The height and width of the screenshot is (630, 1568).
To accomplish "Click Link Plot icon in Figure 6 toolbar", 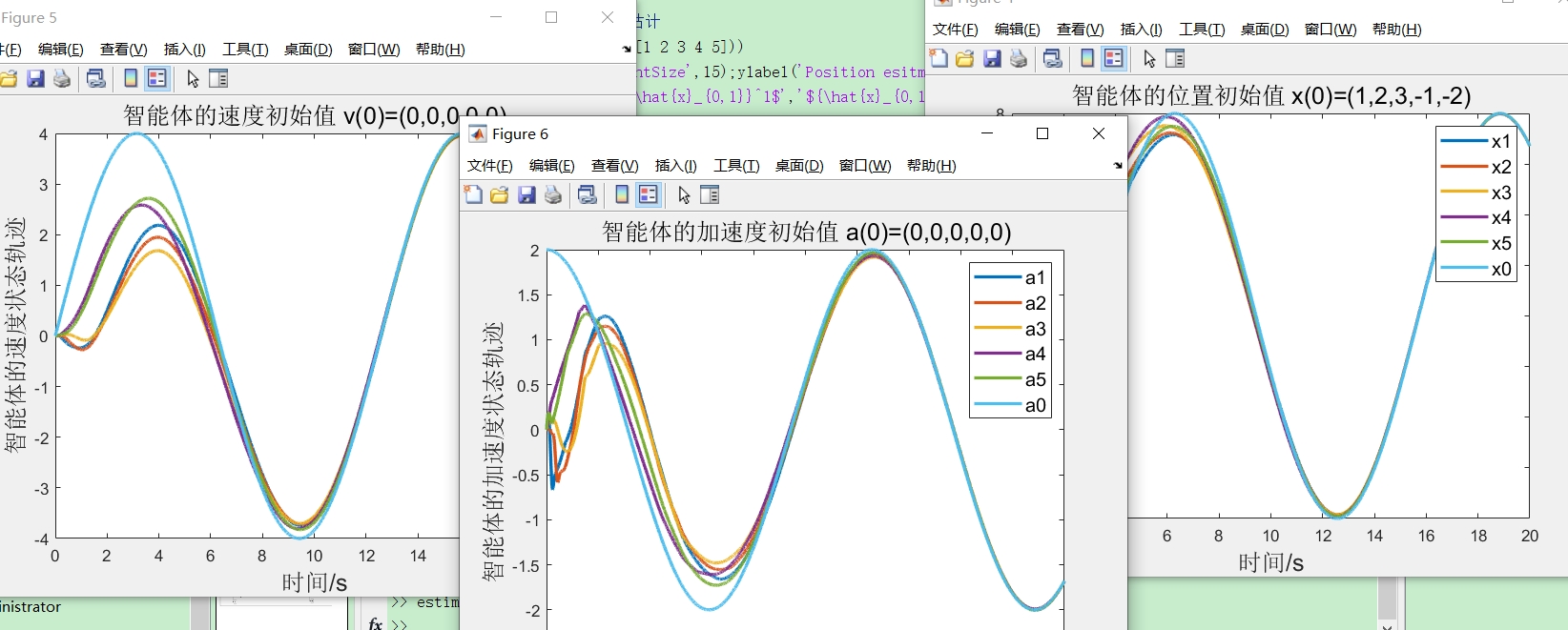I will click(x=588, y=194).
